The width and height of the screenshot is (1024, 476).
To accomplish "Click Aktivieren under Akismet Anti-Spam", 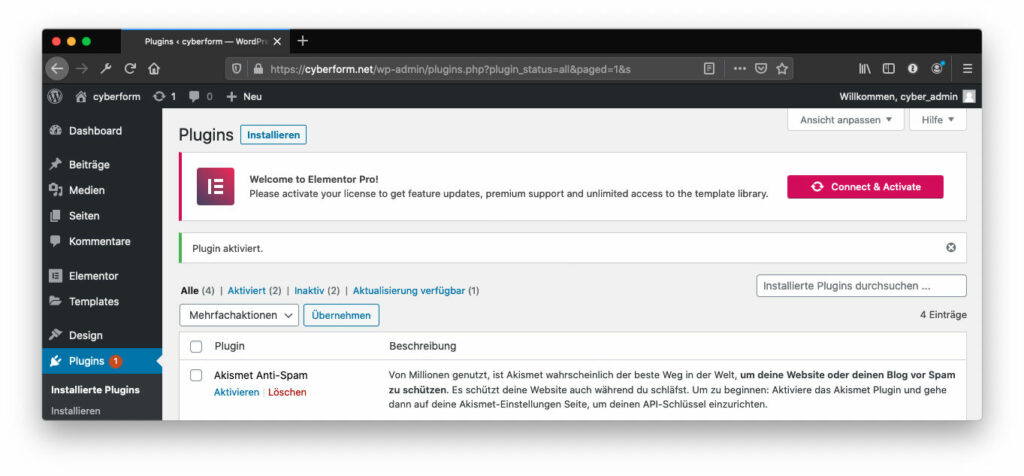I will click(x=236, y=392).
